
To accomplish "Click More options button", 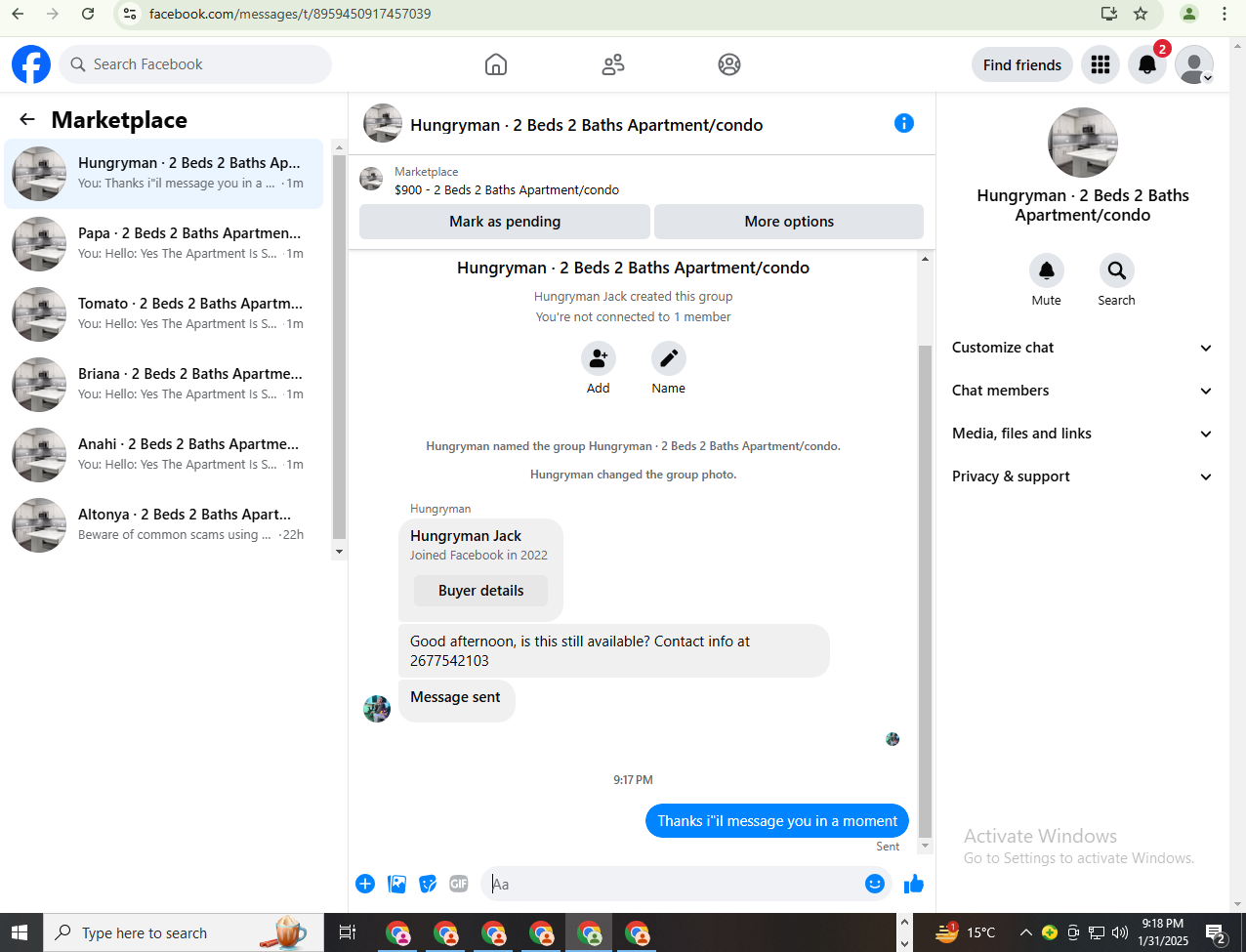I will tap(789, 222).
